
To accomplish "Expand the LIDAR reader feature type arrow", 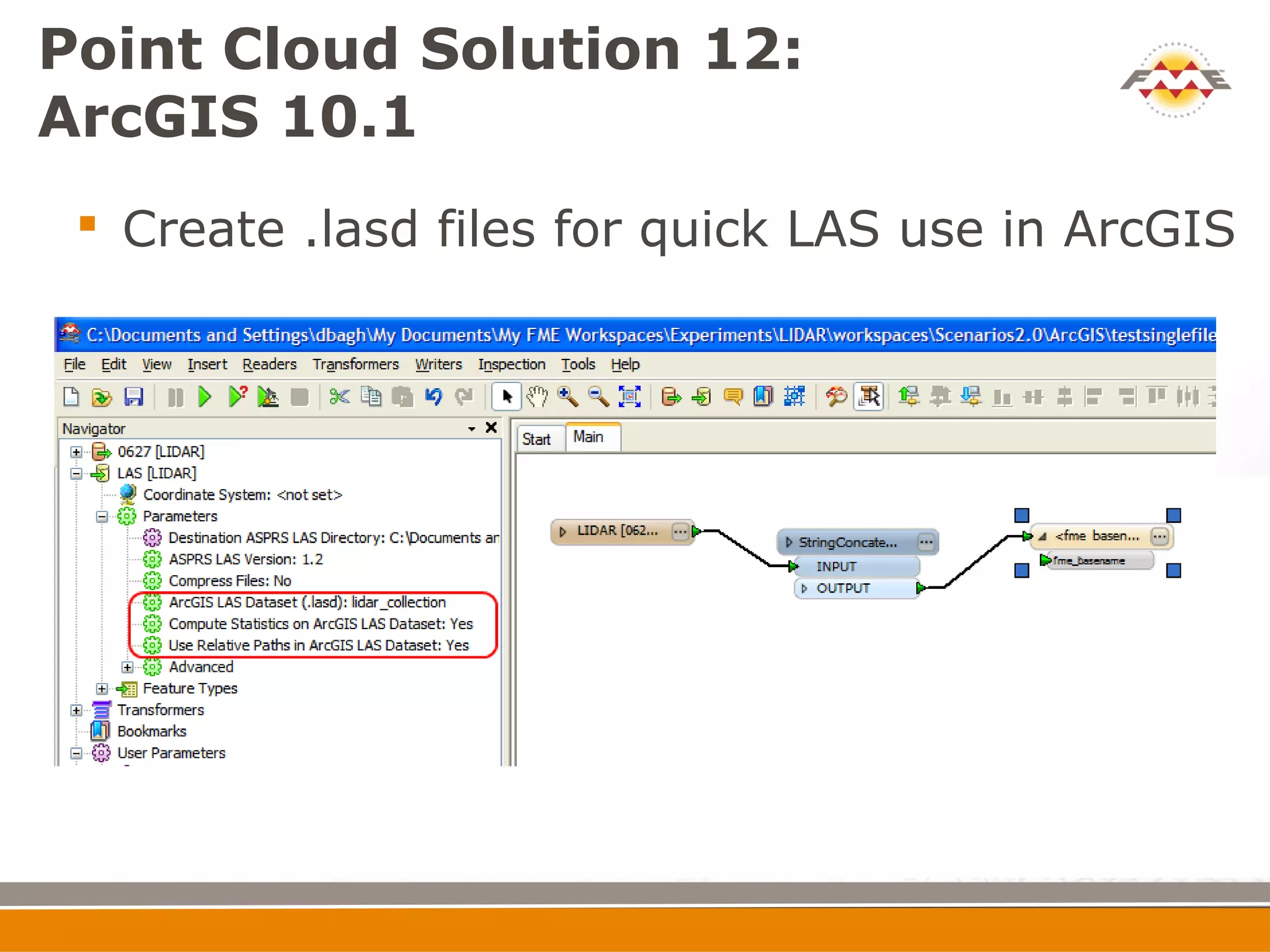I will [x=563, y=532].
